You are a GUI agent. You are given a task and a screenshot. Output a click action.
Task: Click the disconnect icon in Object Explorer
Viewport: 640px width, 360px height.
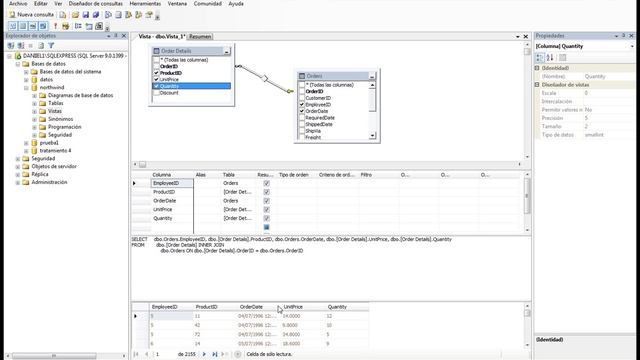click(x=21, y=45)
